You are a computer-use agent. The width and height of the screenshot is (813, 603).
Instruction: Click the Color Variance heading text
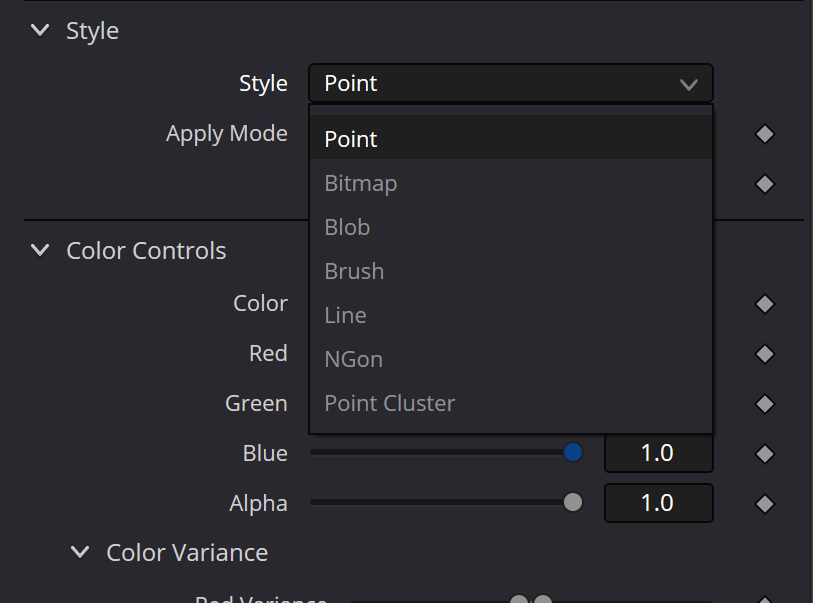click(187, 553)
